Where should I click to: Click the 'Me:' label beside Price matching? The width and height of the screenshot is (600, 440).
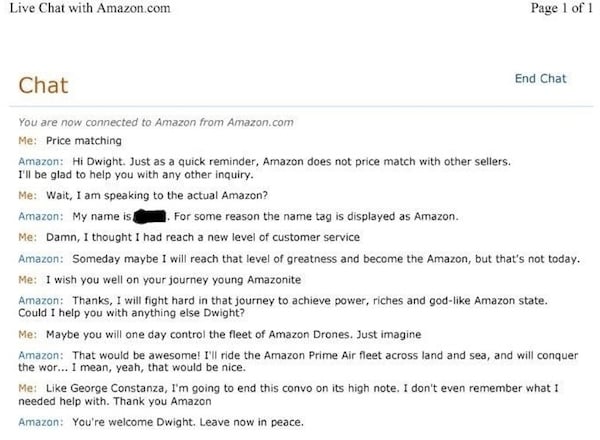(x=28, y=141)
